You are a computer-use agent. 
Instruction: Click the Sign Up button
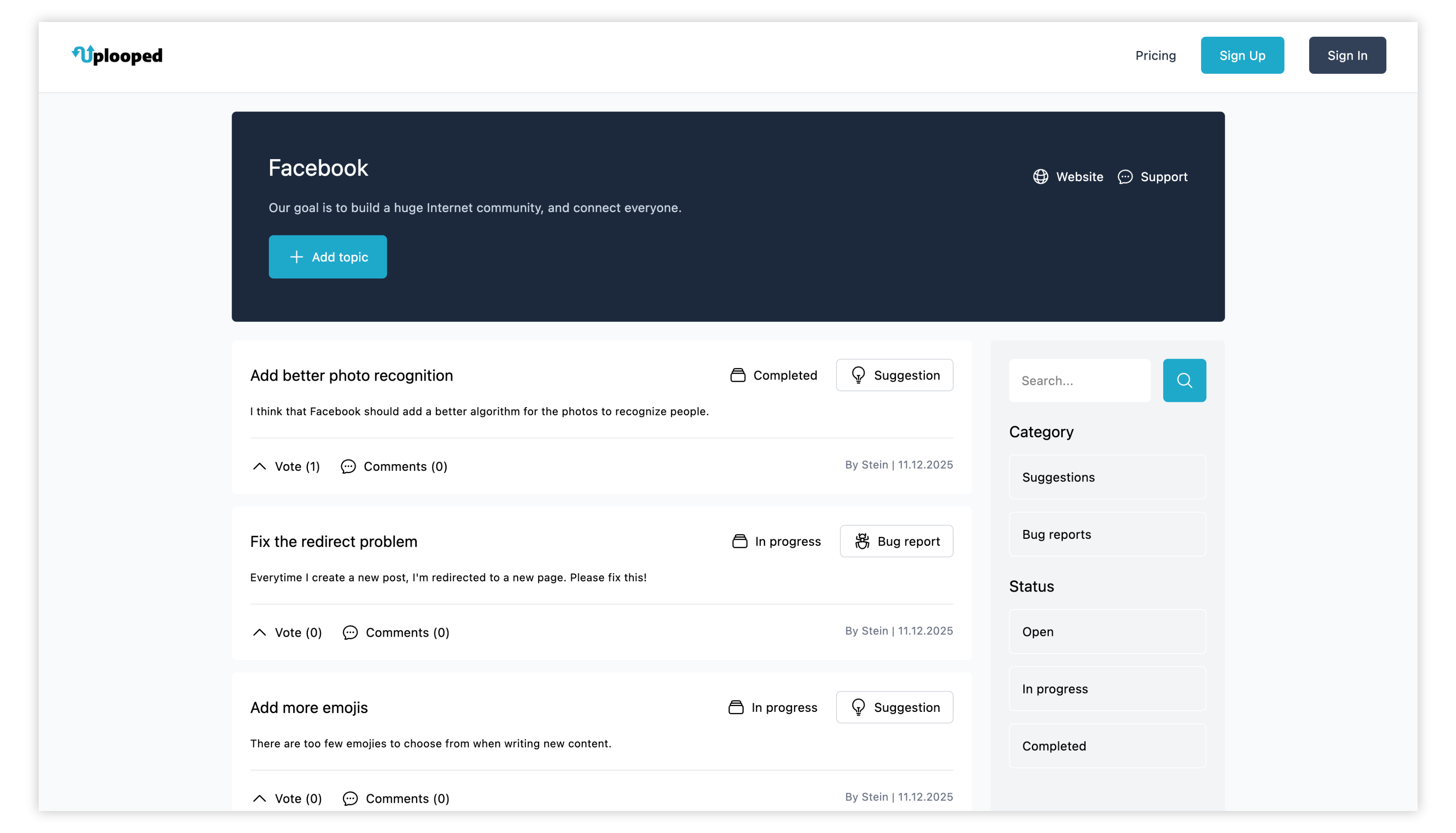pyautogui.click(x=1242, y=55)
